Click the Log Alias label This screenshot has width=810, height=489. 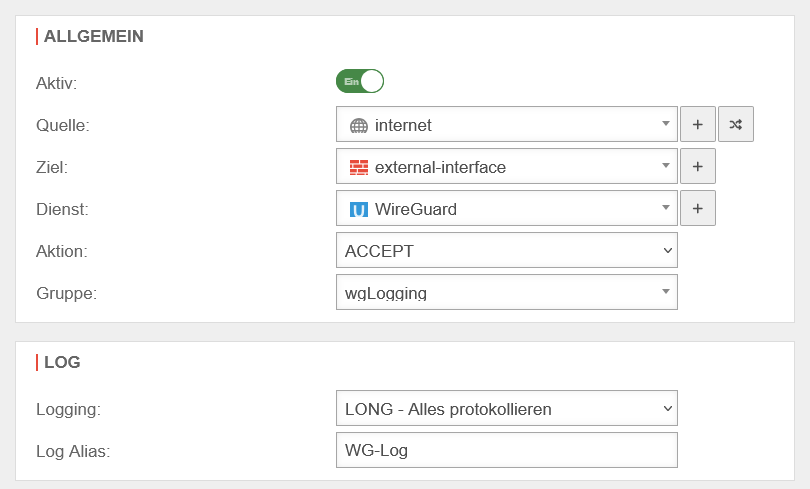tap(73, 451)
